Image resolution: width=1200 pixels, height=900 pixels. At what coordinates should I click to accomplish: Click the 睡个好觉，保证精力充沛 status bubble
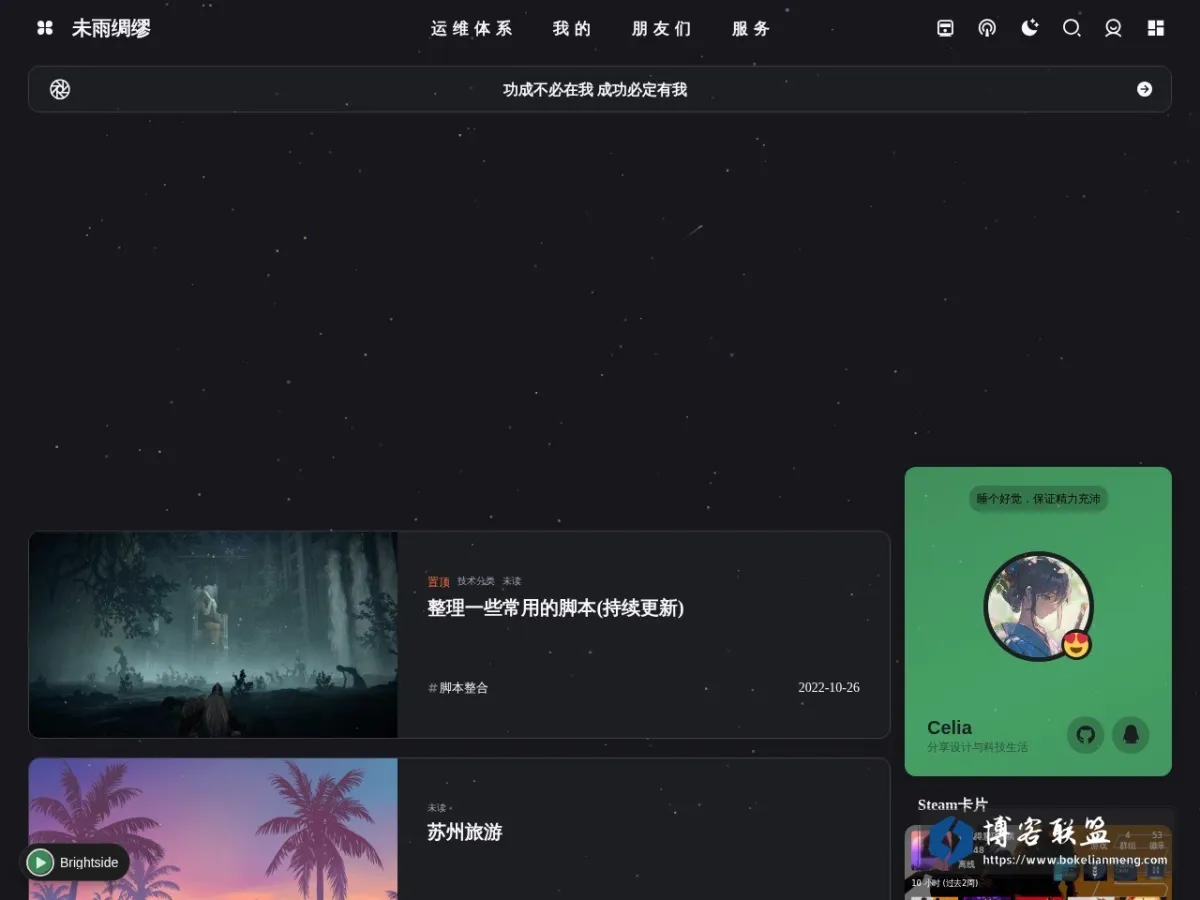[x=1038, y=498]
